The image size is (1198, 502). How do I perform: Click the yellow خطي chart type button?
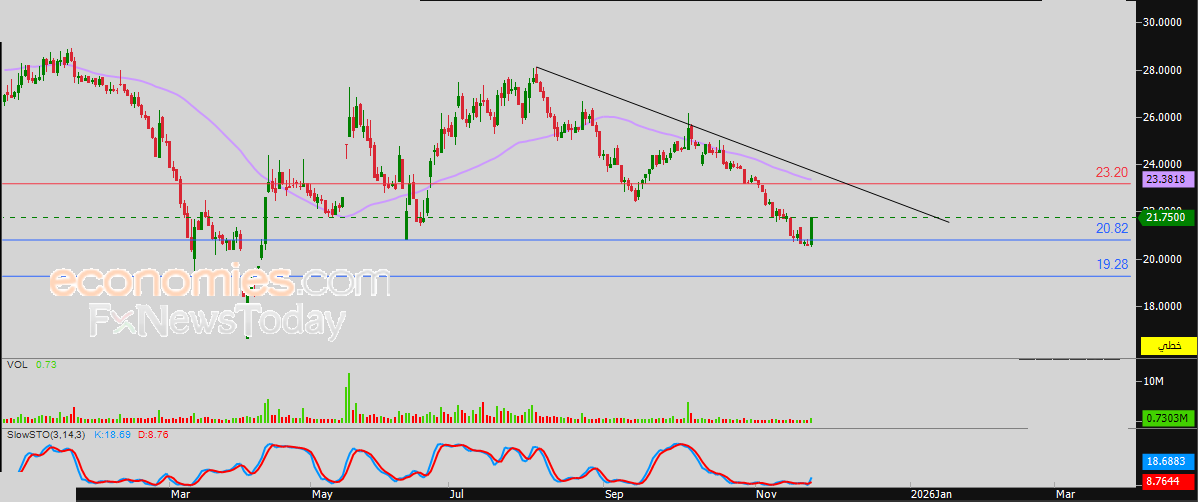1168,345
